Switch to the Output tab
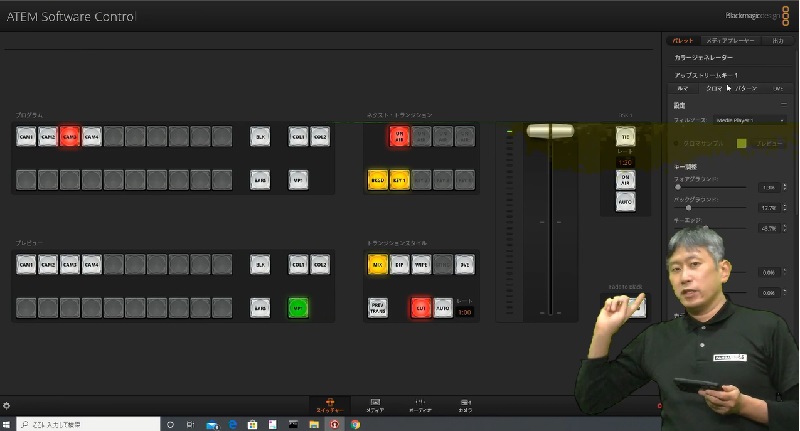This screenshot has width=800, height=431. pos(778,41)
